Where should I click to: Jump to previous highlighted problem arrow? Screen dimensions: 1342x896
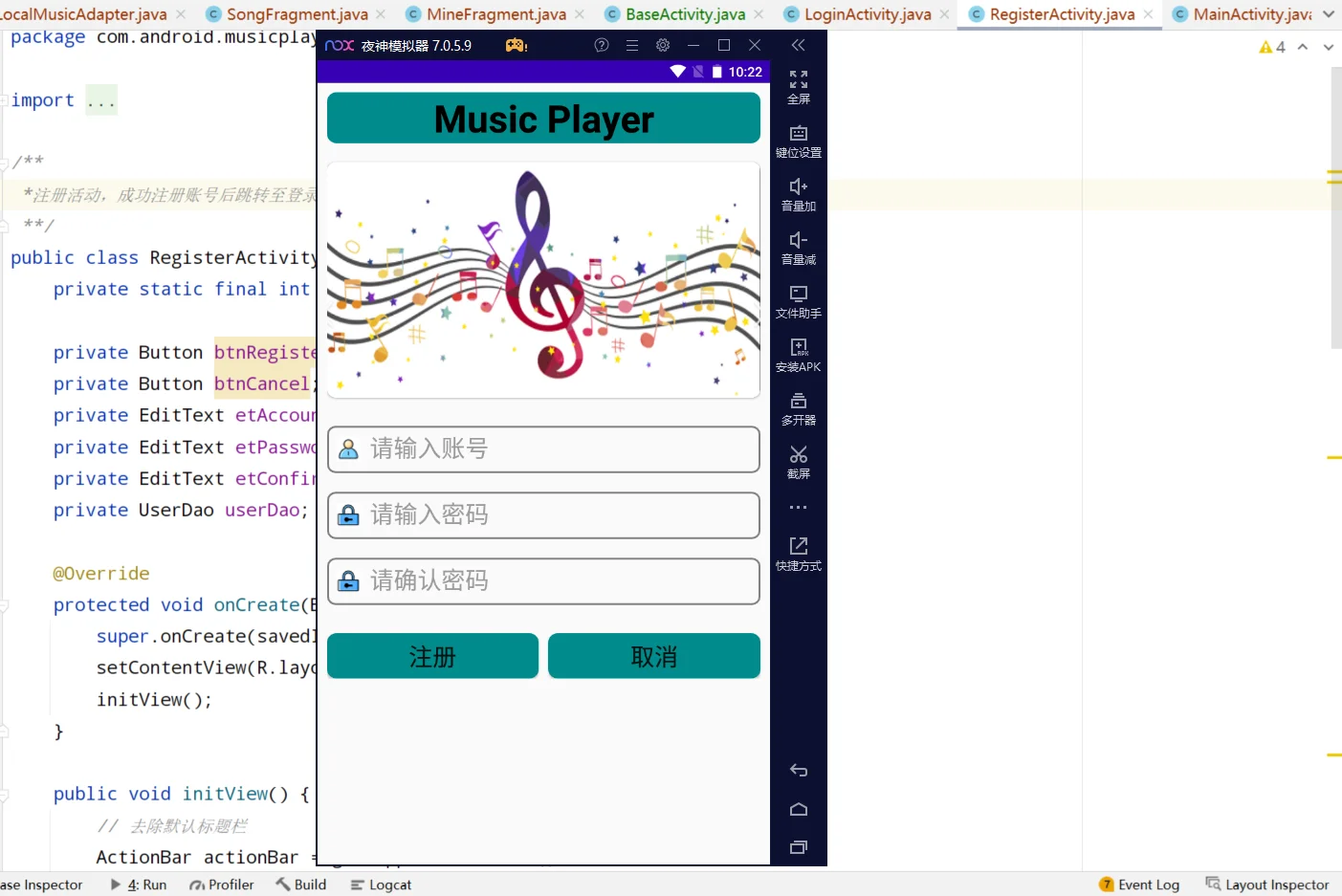tap(1303, 47)
